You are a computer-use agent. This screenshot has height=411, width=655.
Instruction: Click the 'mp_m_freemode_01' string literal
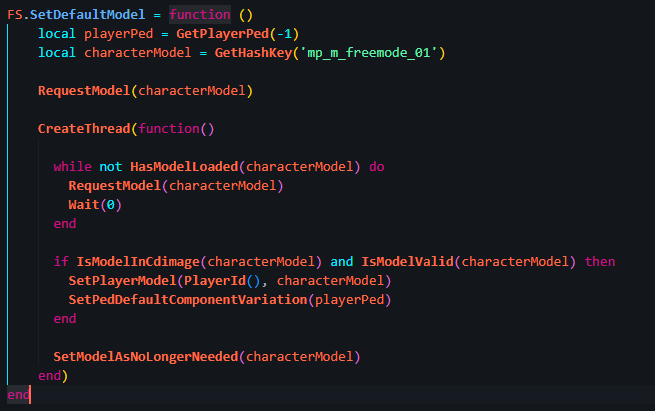[x=368, y=53]
